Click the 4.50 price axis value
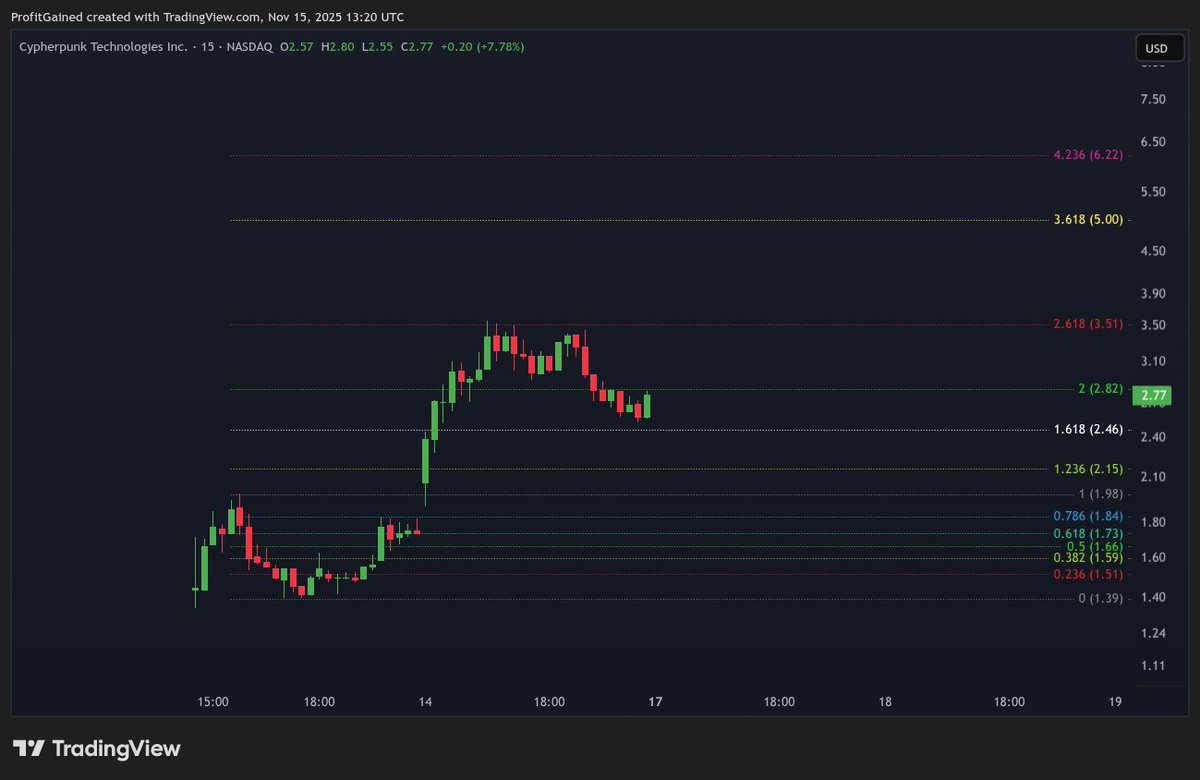The width and height of the screenshot is (1200, 780). (x=1152, y=251)
